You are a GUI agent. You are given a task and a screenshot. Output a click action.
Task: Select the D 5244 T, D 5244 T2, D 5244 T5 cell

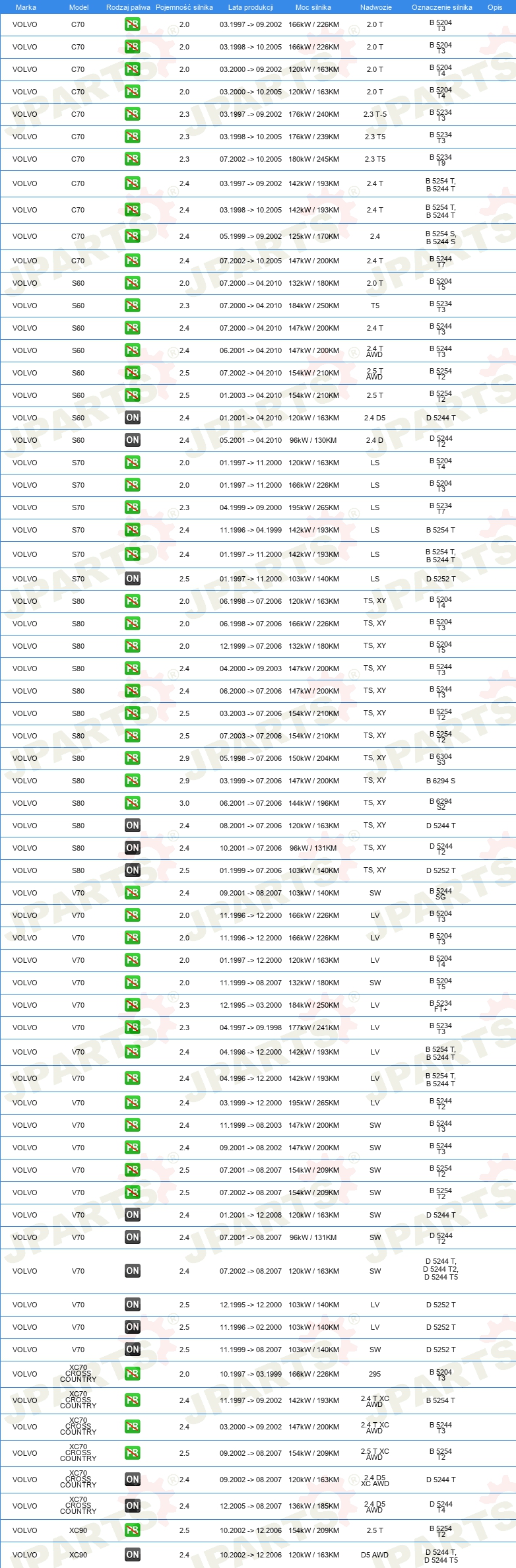pyautogui.click(x=441, y=1269)
